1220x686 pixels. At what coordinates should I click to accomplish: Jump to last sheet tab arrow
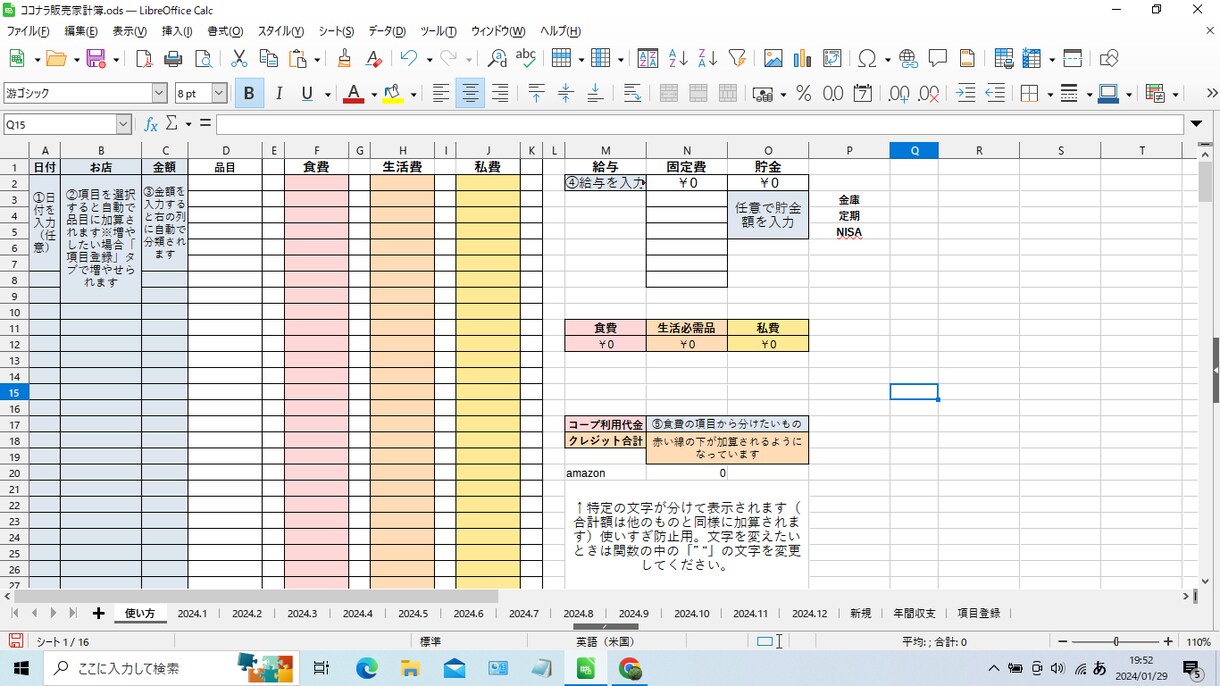(72, 613)
